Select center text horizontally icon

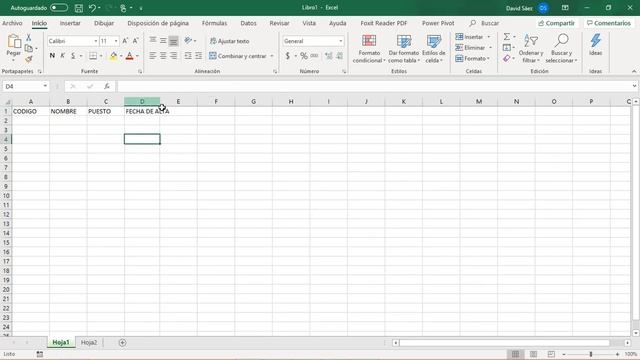point(163,56)
